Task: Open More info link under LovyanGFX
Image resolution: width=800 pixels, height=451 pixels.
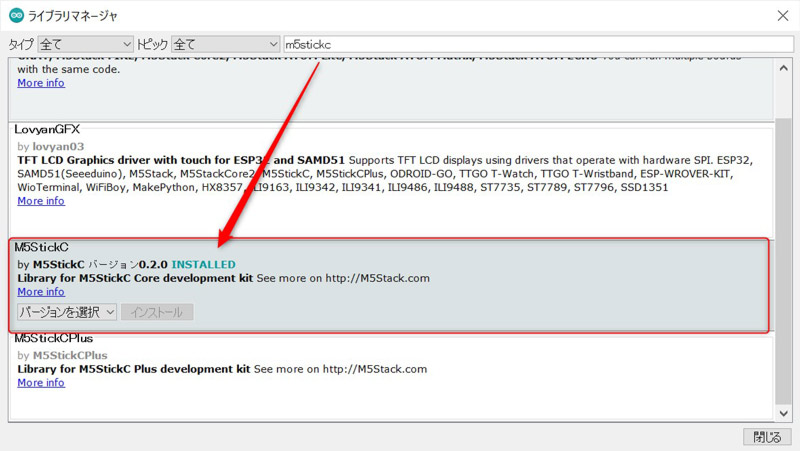Action: (x=41, y=201)
